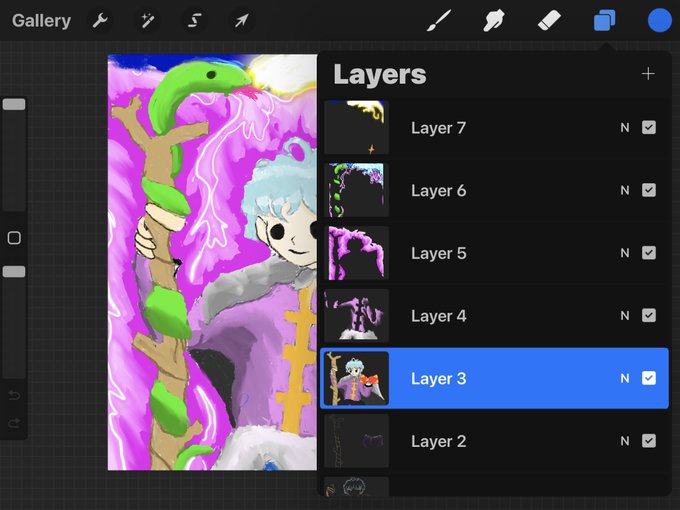Open the Actions wrench menu
Screen dimensions: 680x510
[x=100, y=20]
